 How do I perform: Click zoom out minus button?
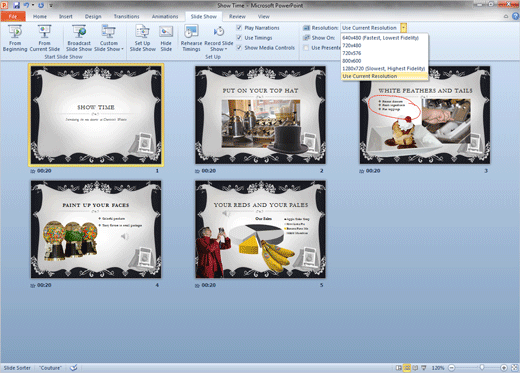tap(452, 368)
